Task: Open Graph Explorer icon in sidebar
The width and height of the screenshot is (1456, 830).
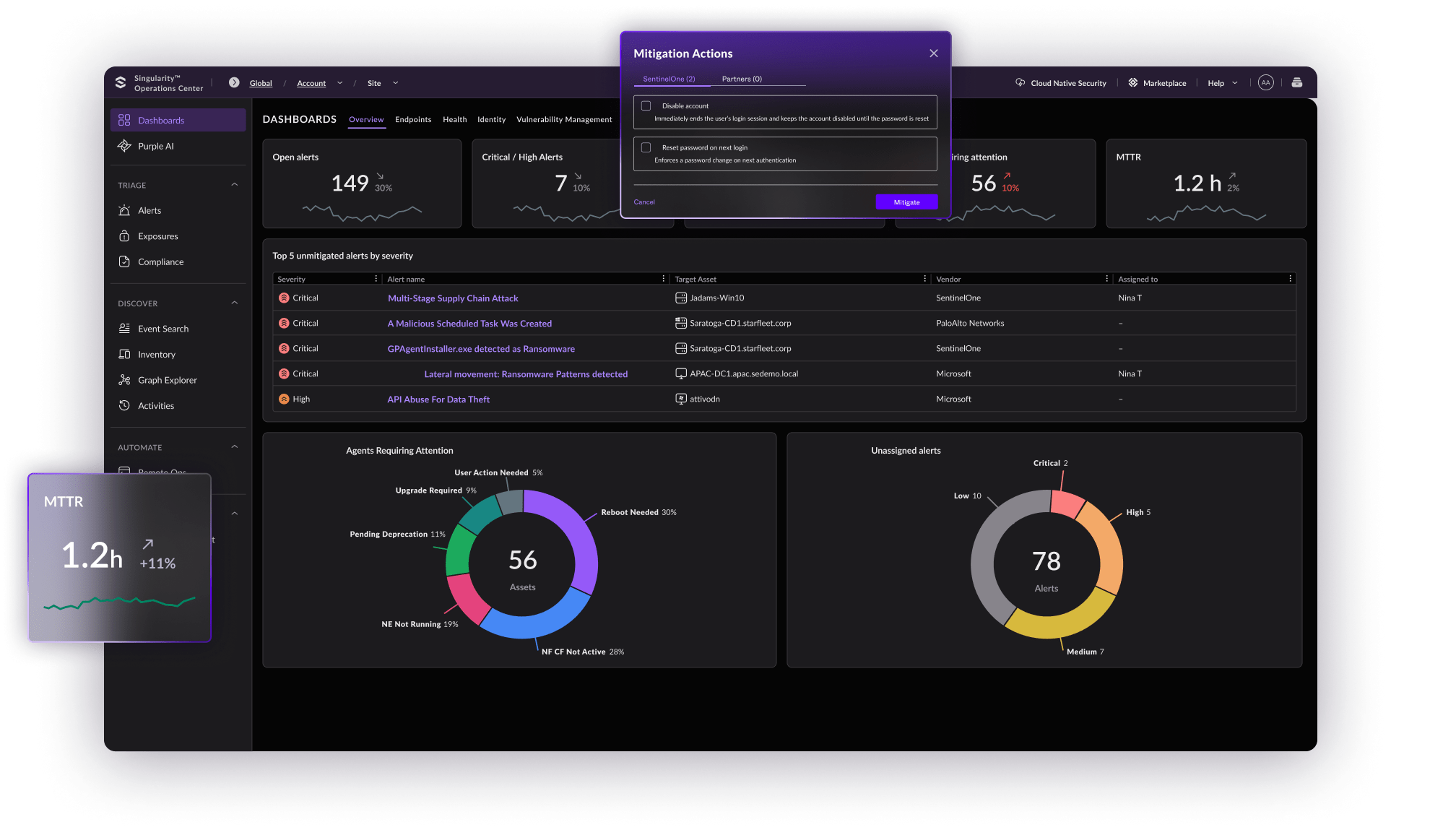Action: click(x=124, y=380)
